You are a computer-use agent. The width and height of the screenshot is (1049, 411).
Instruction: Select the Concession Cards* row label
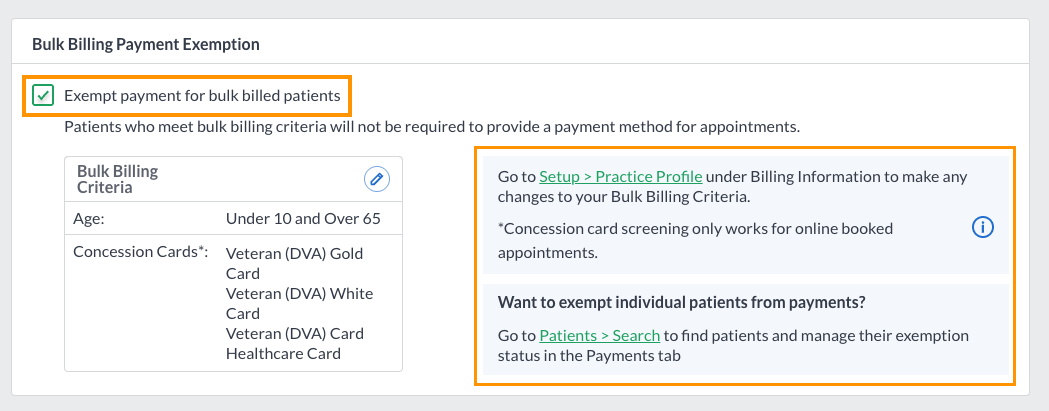[140, 252]
